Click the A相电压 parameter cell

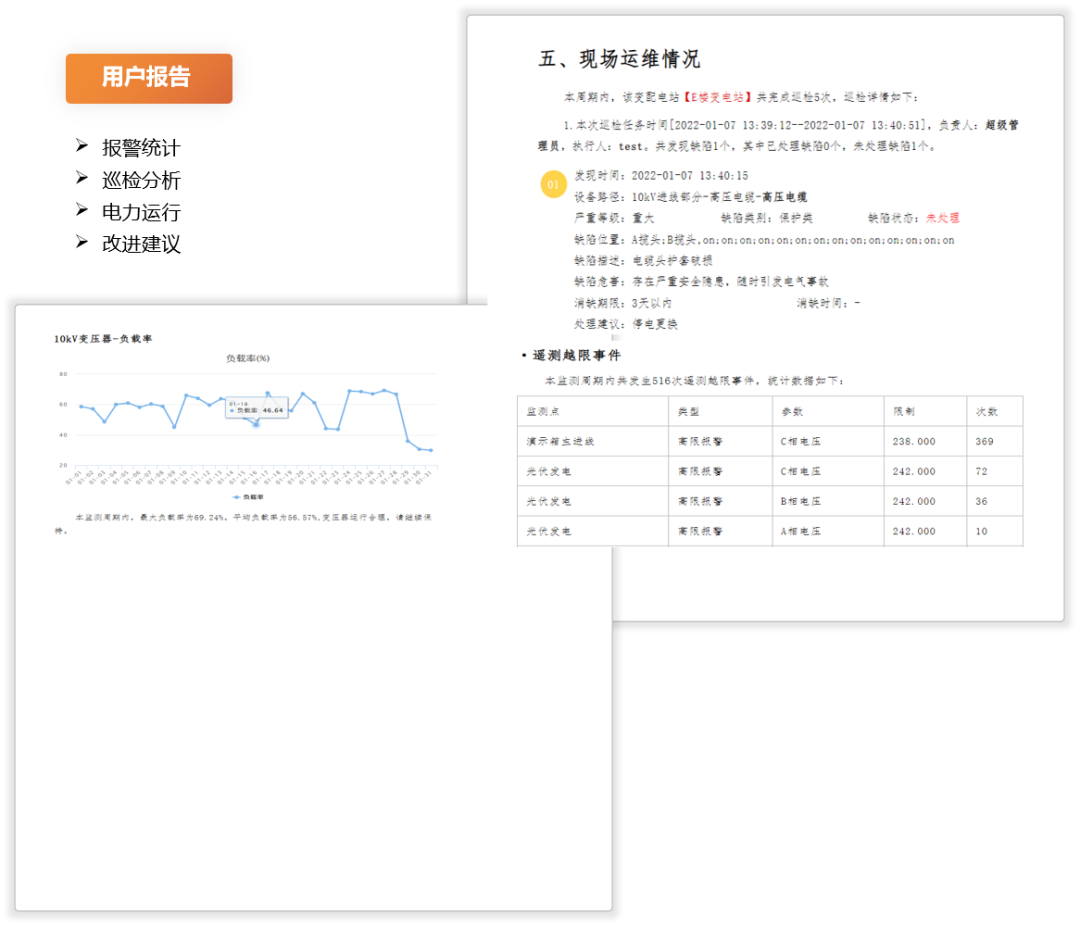(799, 531)
